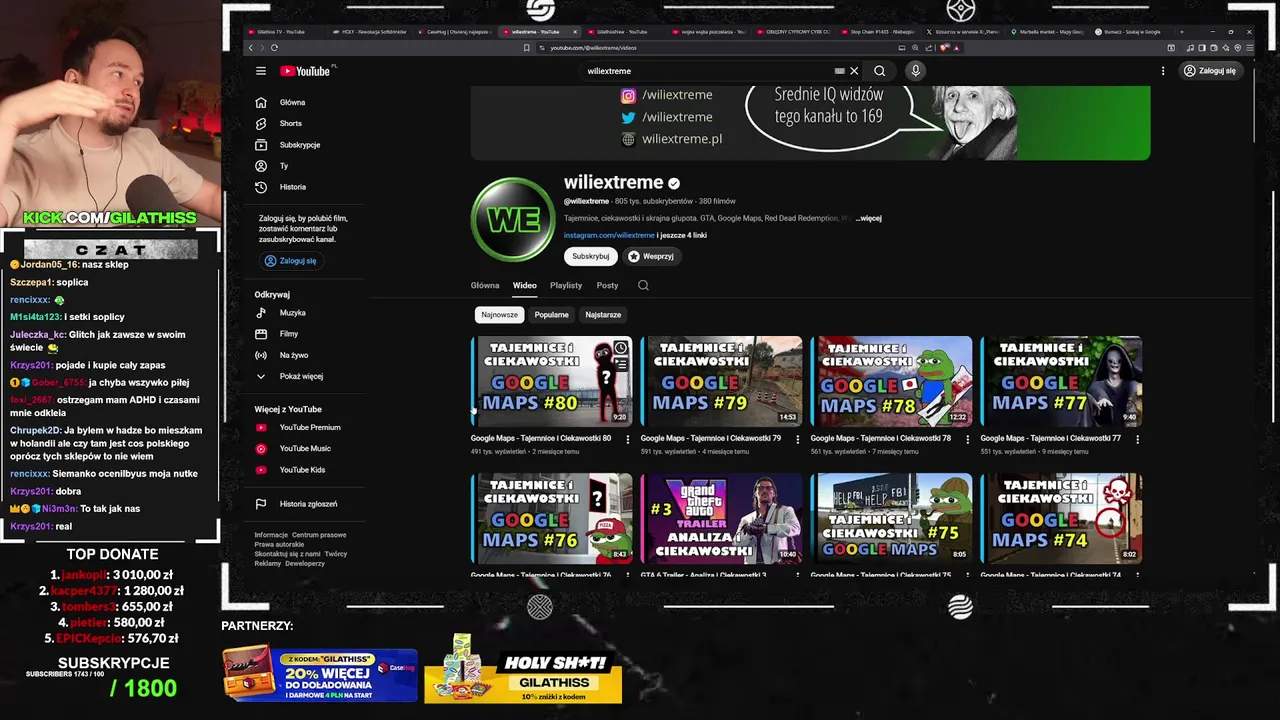Open the YouTube hamburger guide menu
Viewport: 1280px width, 720px height.
tap(261, 71)
